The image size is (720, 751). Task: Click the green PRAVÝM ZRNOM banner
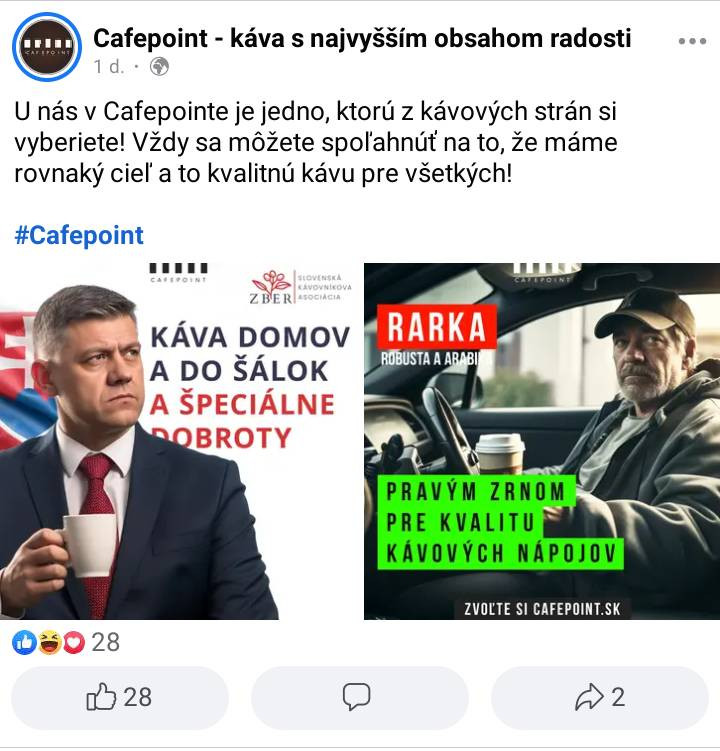[500, 522]
